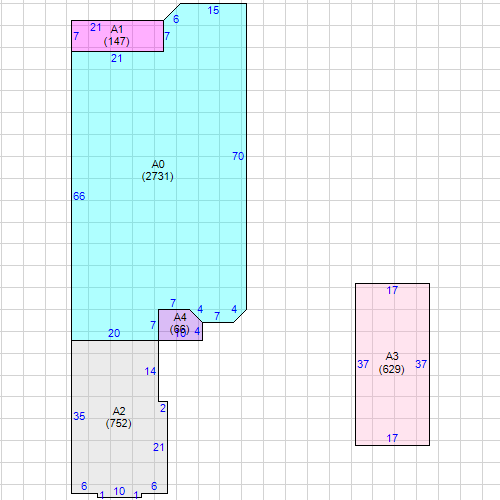Click the 37 dimension on A3's right edge

pyautogui.click(x=421, y=364)
